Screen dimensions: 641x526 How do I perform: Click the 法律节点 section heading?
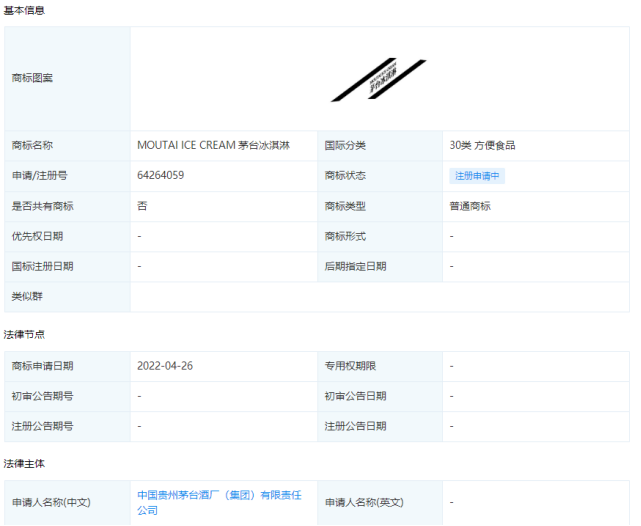(23, 334)
